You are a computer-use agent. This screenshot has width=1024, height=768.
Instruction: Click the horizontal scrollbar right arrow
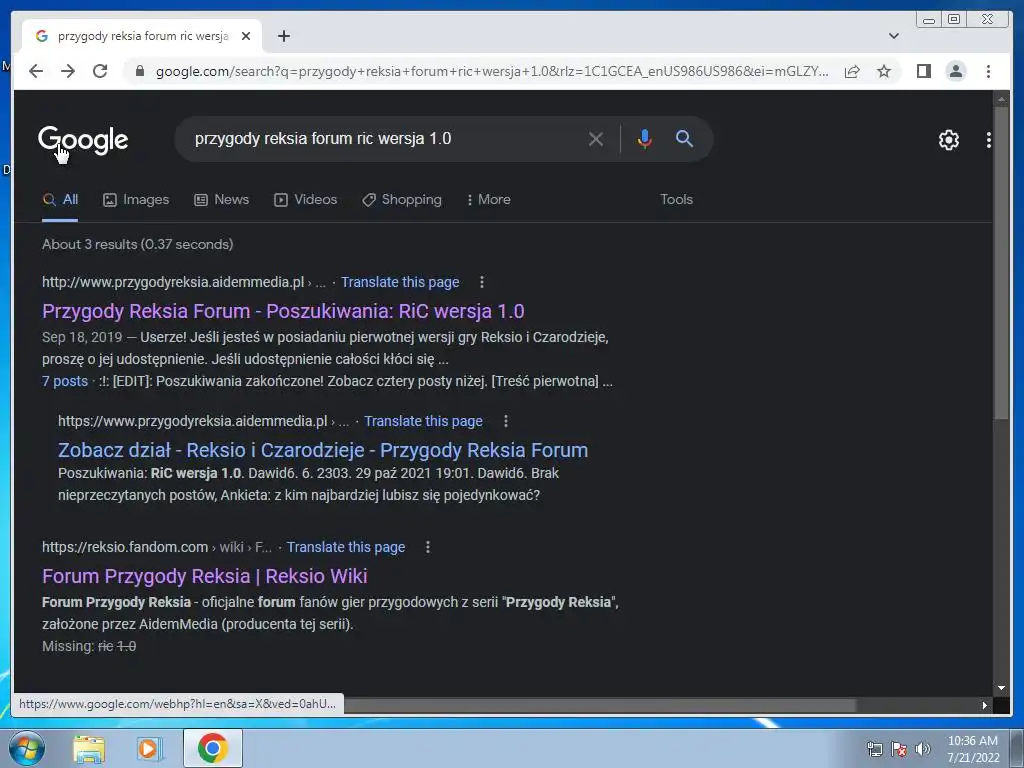coord(985,705)
